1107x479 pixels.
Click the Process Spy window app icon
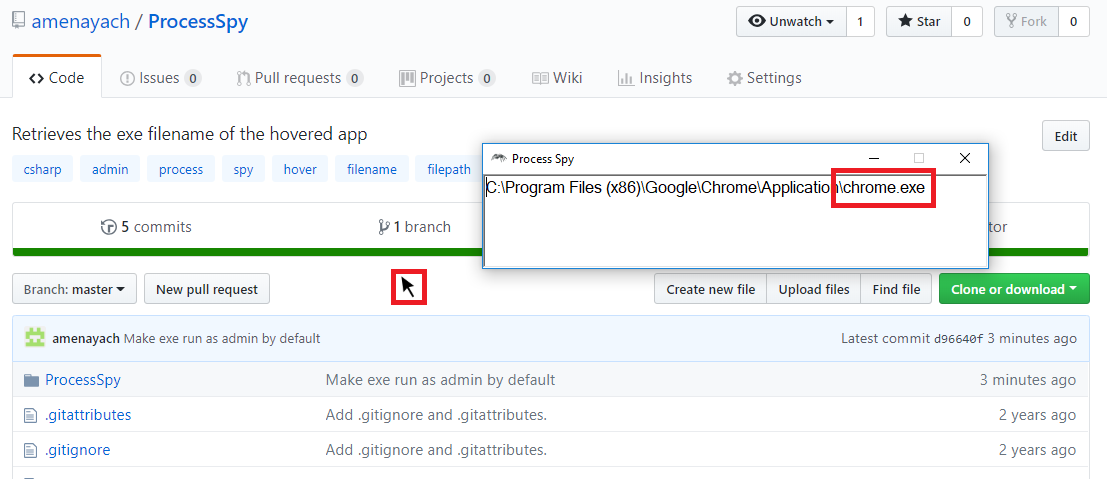click(498, 158)
